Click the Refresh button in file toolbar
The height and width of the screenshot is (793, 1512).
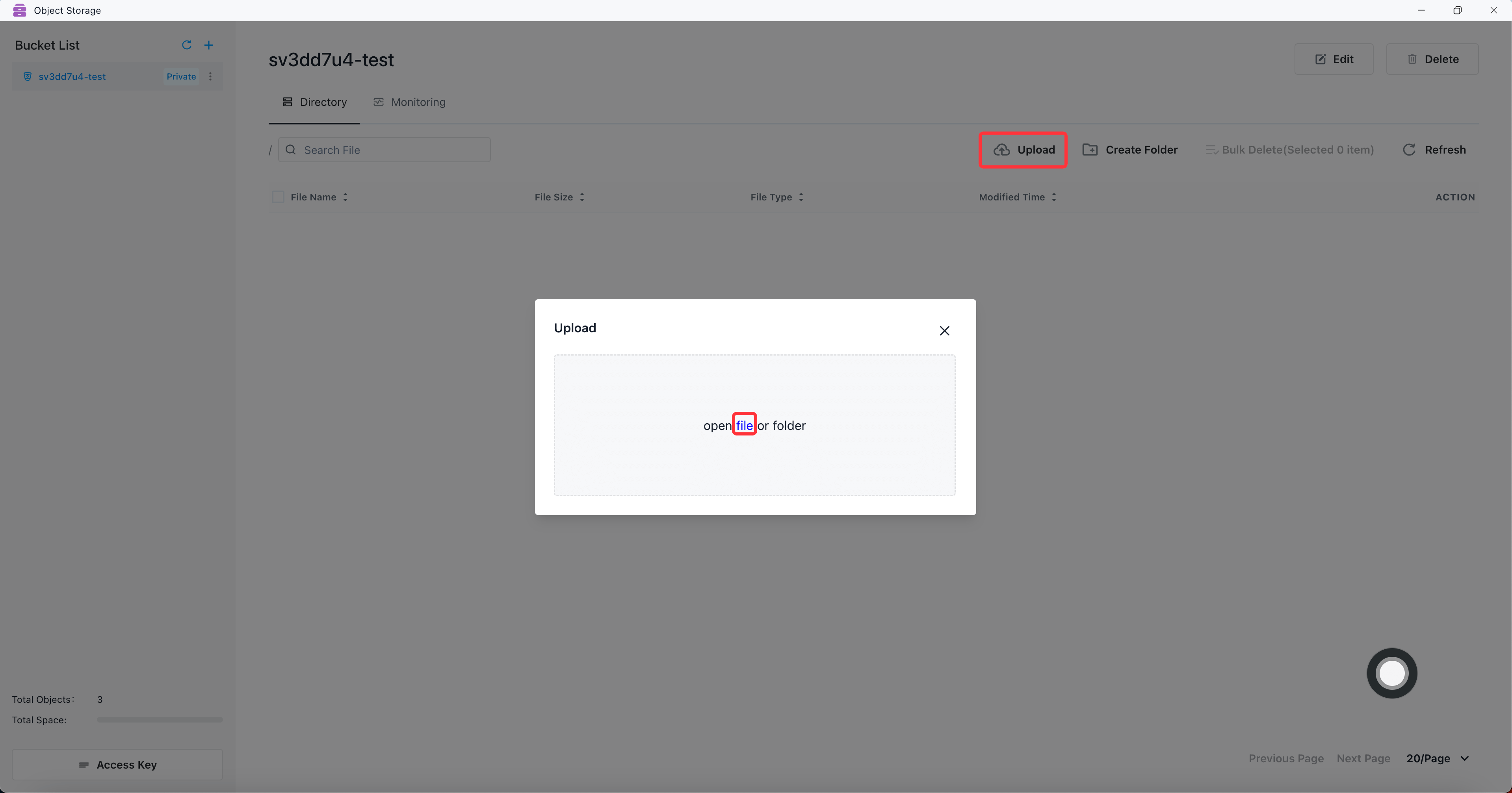1433,150
